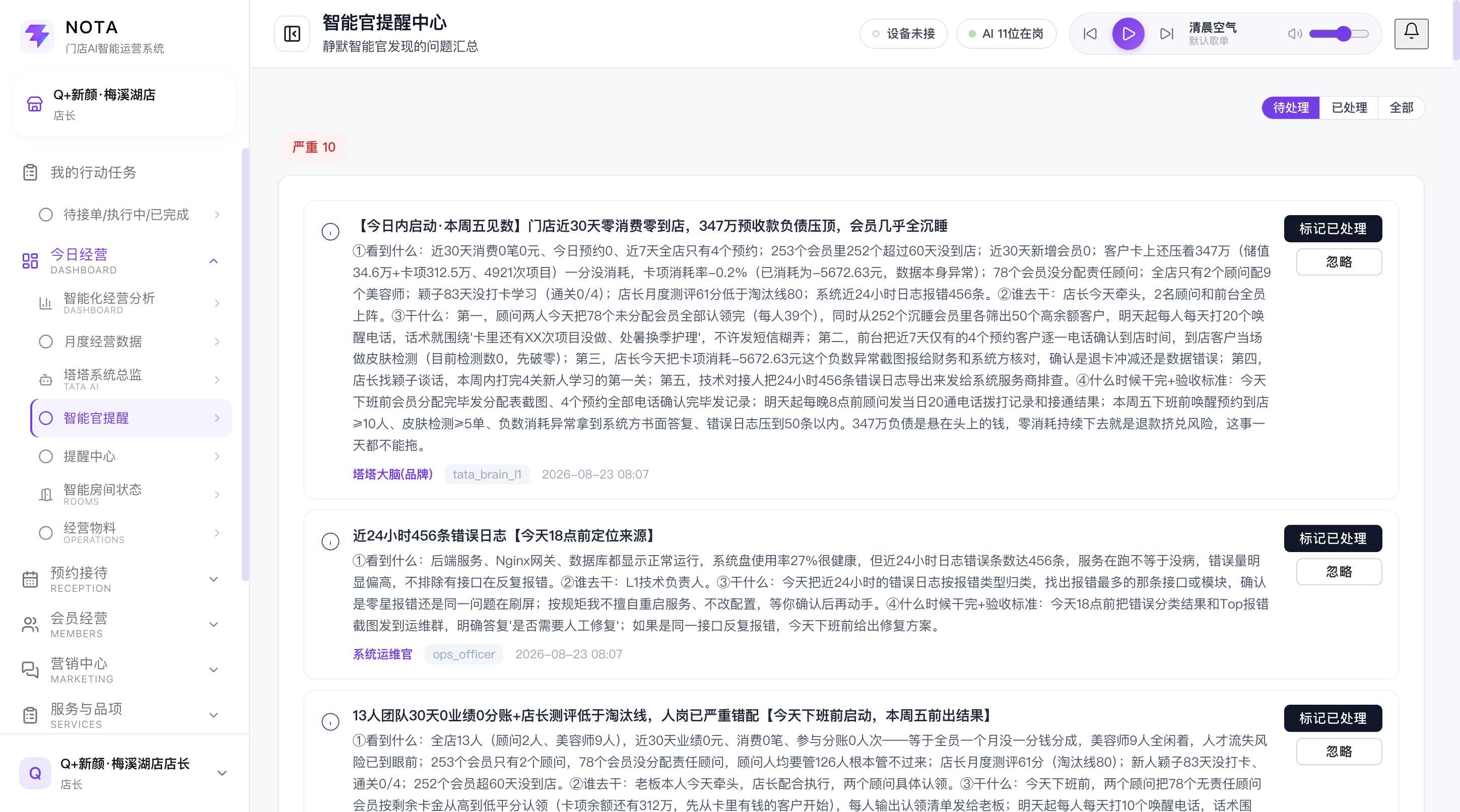This screenshot has width=1460, height=812.
Task: Mark the 13人团队 alert as 已处理
Action: pyautogui.click(x=1333, y=718)
